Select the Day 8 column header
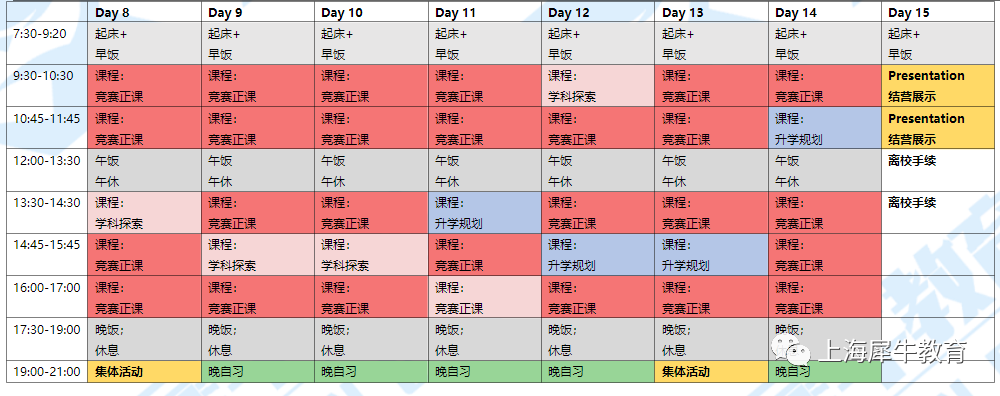The height and width of the screenshot is (396, 1000). point(145,12)
